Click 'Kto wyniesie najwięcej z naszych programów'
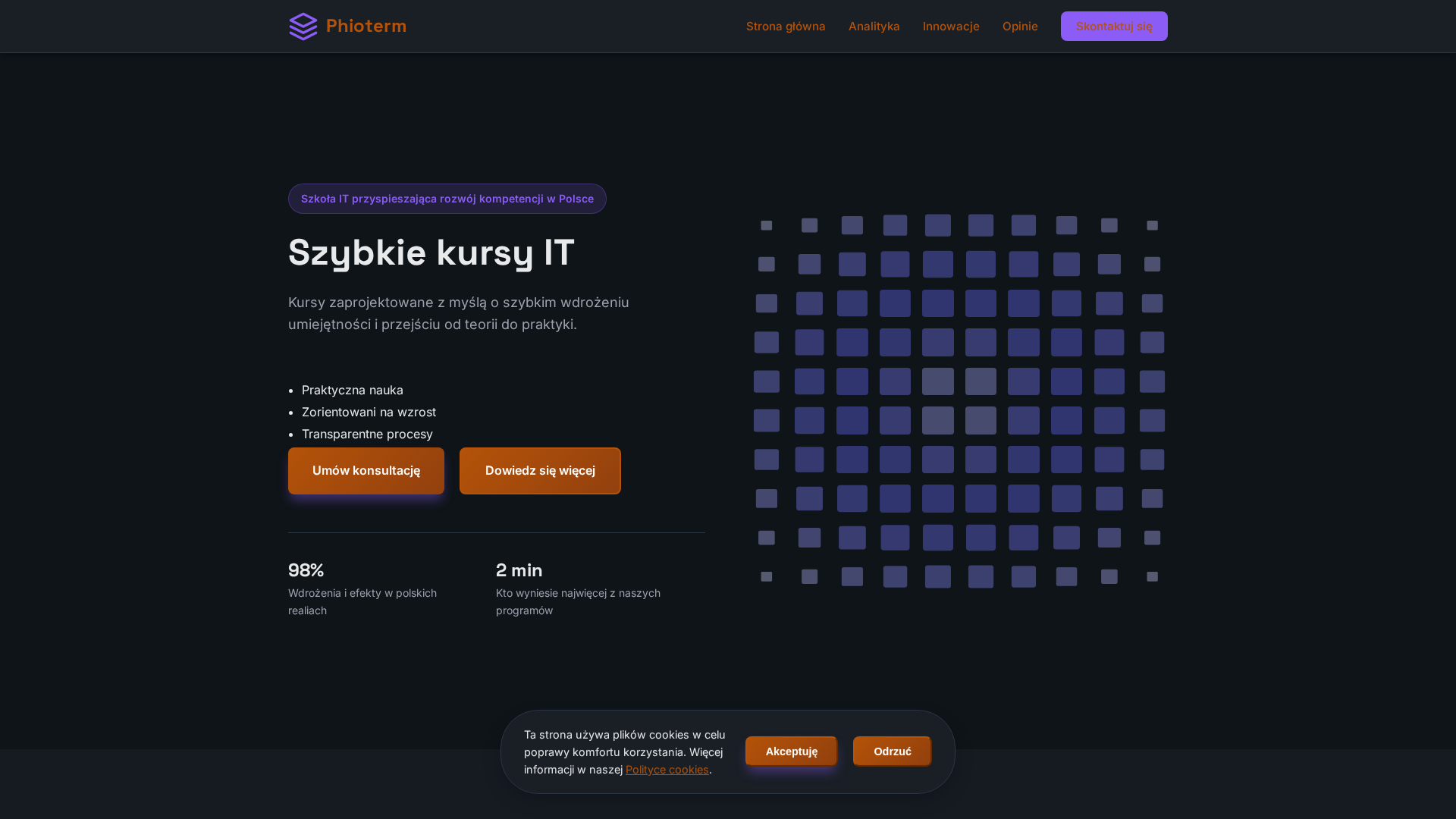The image size is (1456, 819). click(x=578, y=601)
